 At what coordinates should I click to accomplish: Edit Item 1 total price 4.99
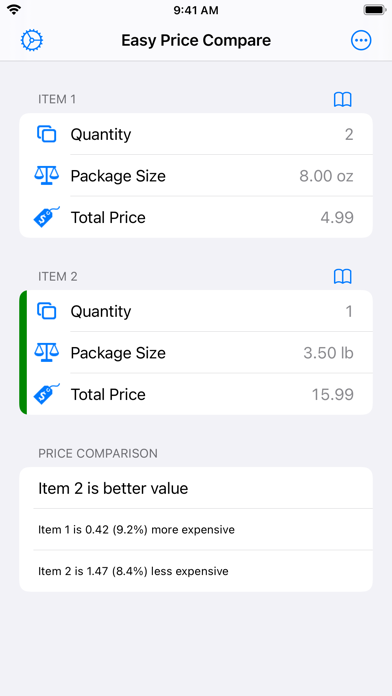[337, 218]
